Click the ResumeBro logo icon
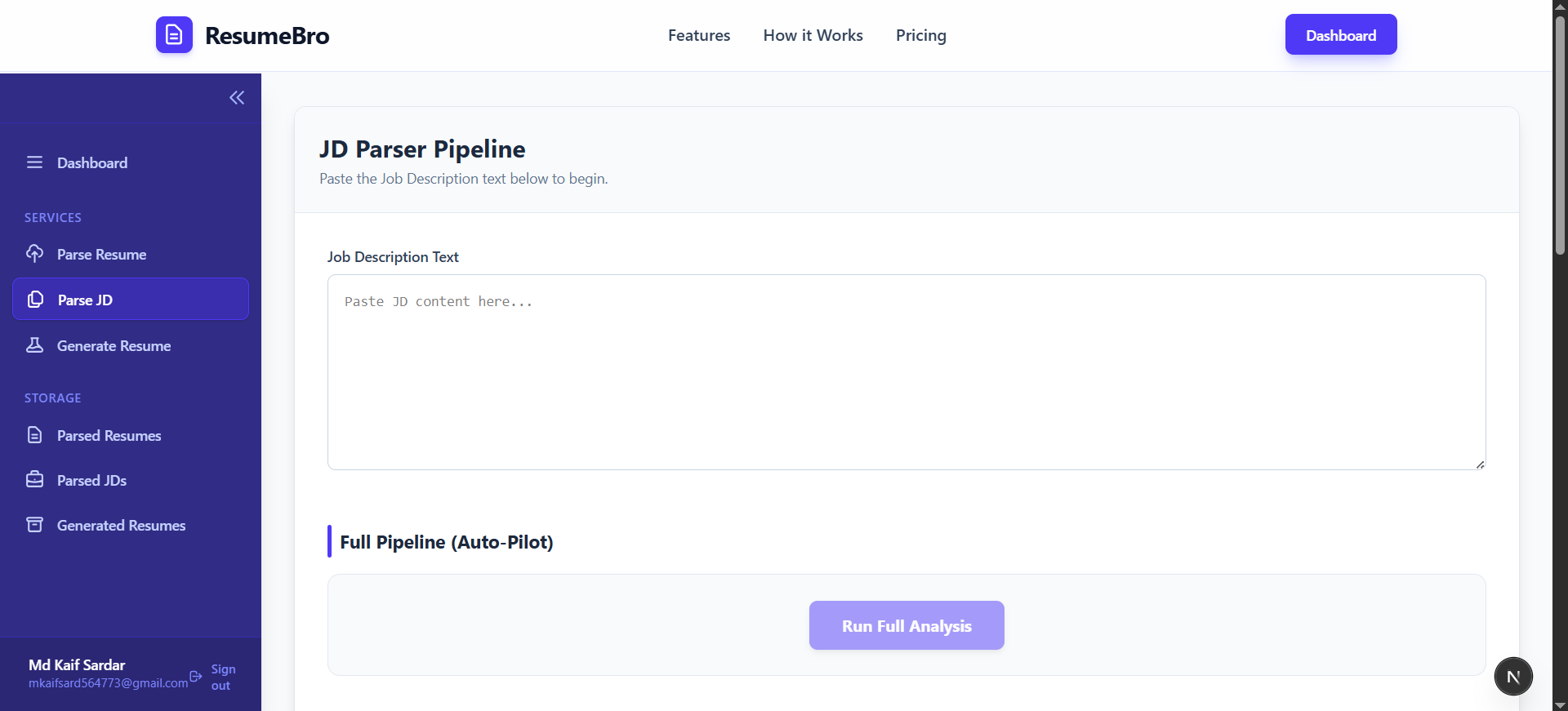This screenshot has height=711, width=1568. [174, 35]
